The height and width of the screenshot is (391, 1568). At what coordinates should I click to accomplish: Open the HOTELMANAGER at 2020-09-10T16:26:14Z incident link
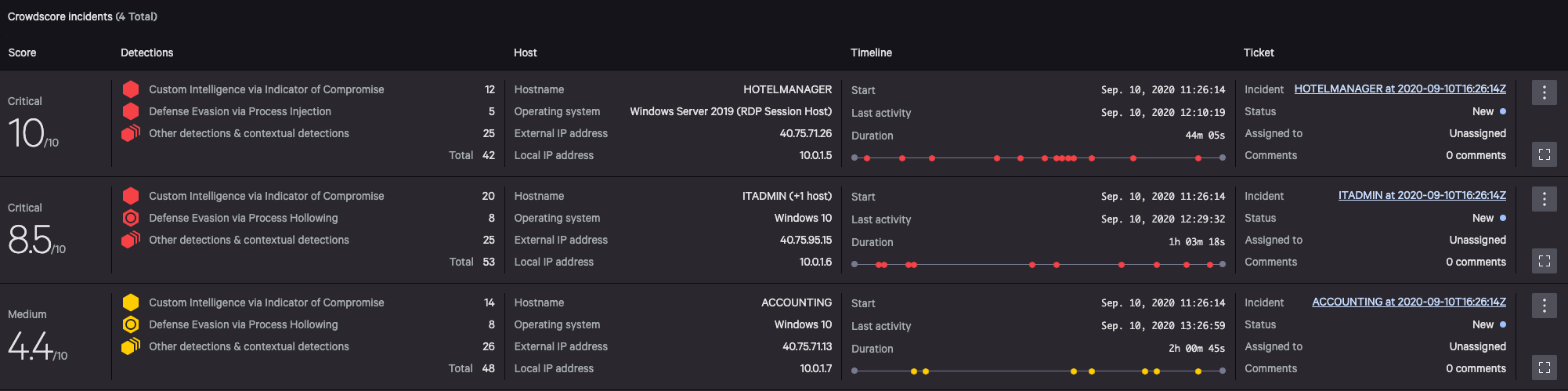coord(1400,89)
